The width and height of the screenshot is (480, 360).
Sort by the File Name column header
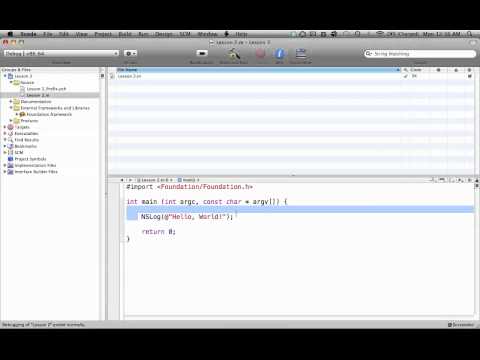coord(258,70)
